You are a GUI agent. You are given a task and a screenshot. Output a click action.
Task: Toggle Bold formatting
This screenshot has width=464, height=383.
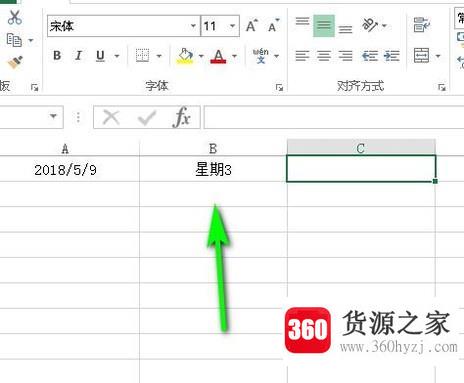coord(57,55)
